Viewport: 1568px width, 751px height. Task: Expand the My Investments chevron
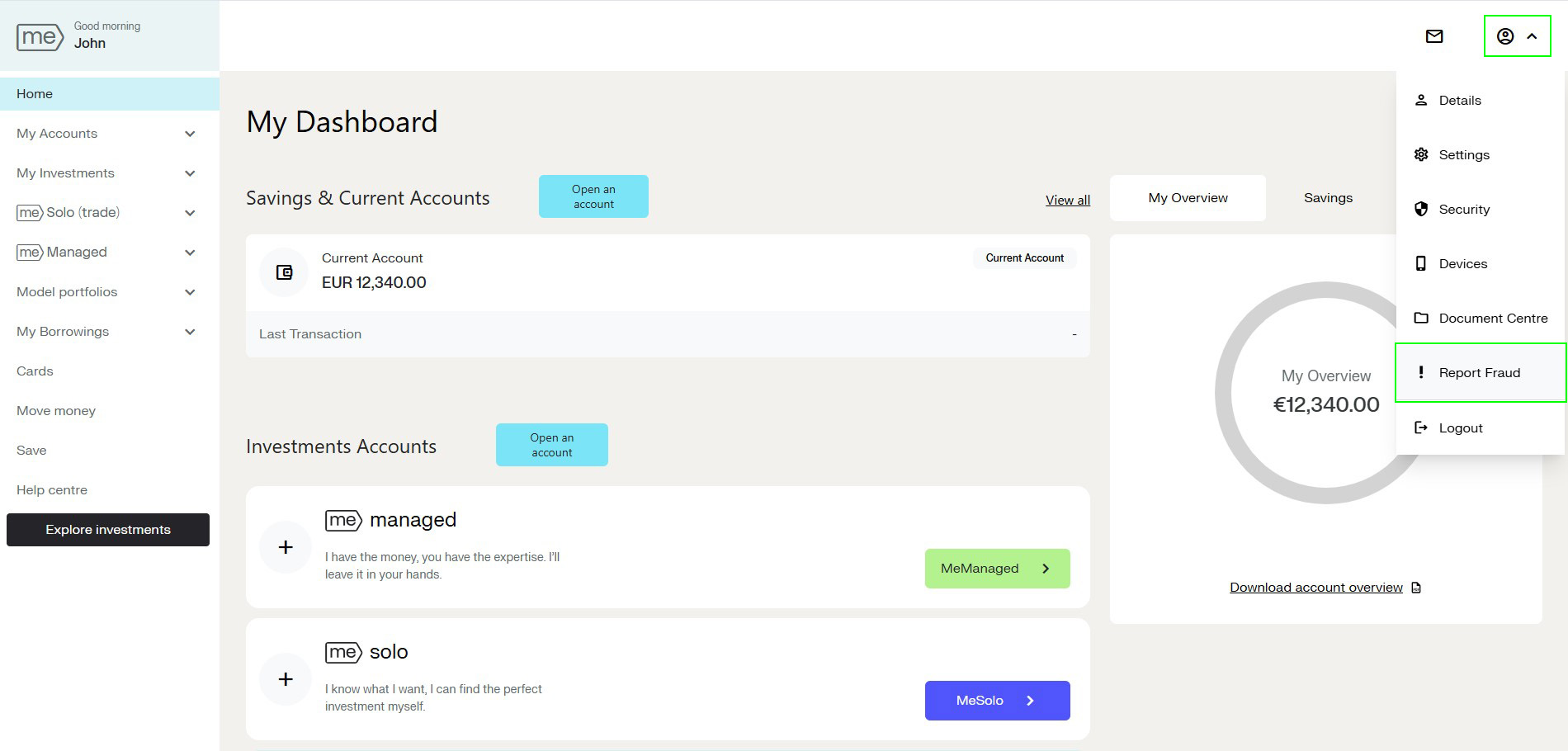190,173
